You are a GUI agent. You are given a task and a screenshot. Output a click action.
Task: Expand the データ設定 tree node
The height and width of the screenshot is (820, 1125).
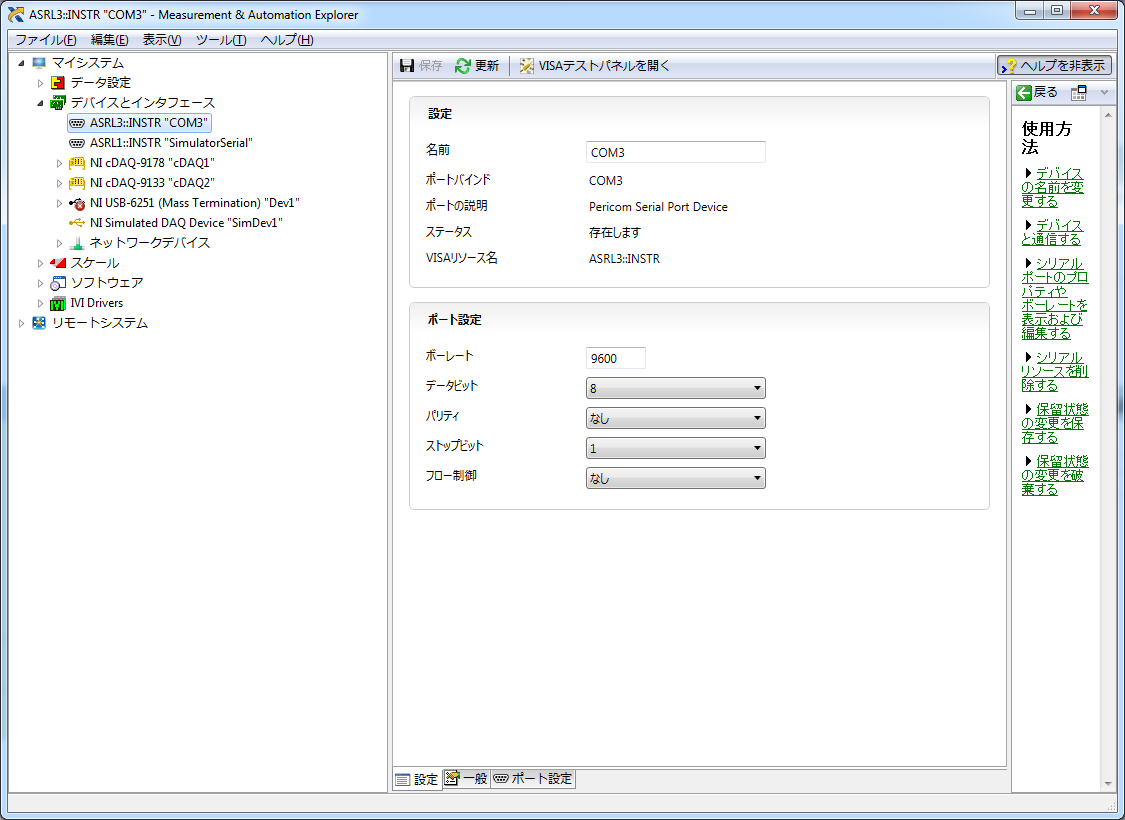[x=40, y=83]
